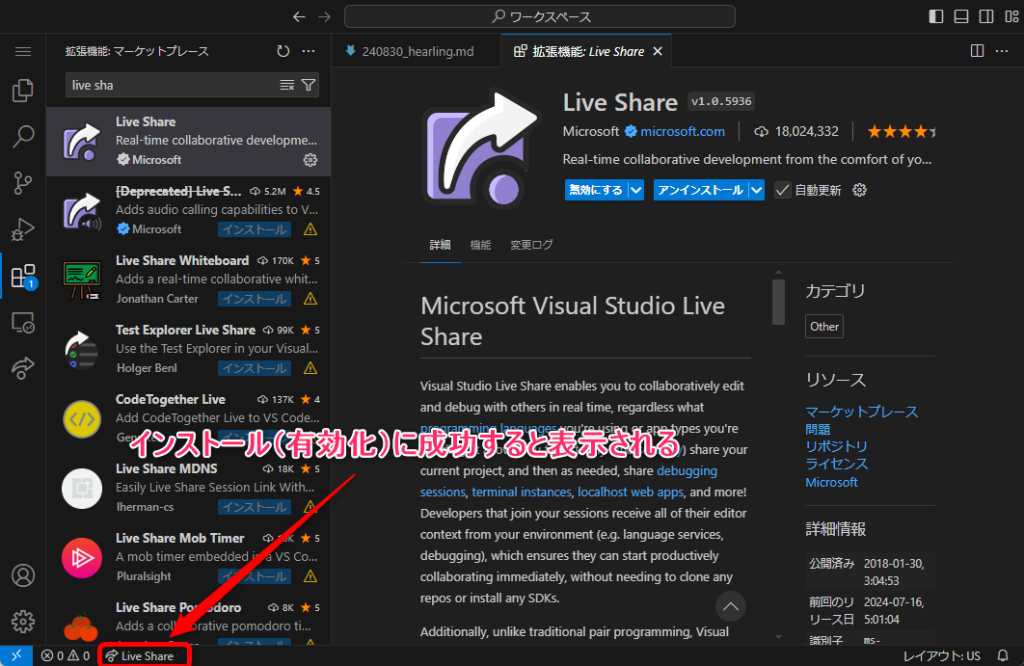Click inside the ワークスペース search box

[x=540, y=16]
